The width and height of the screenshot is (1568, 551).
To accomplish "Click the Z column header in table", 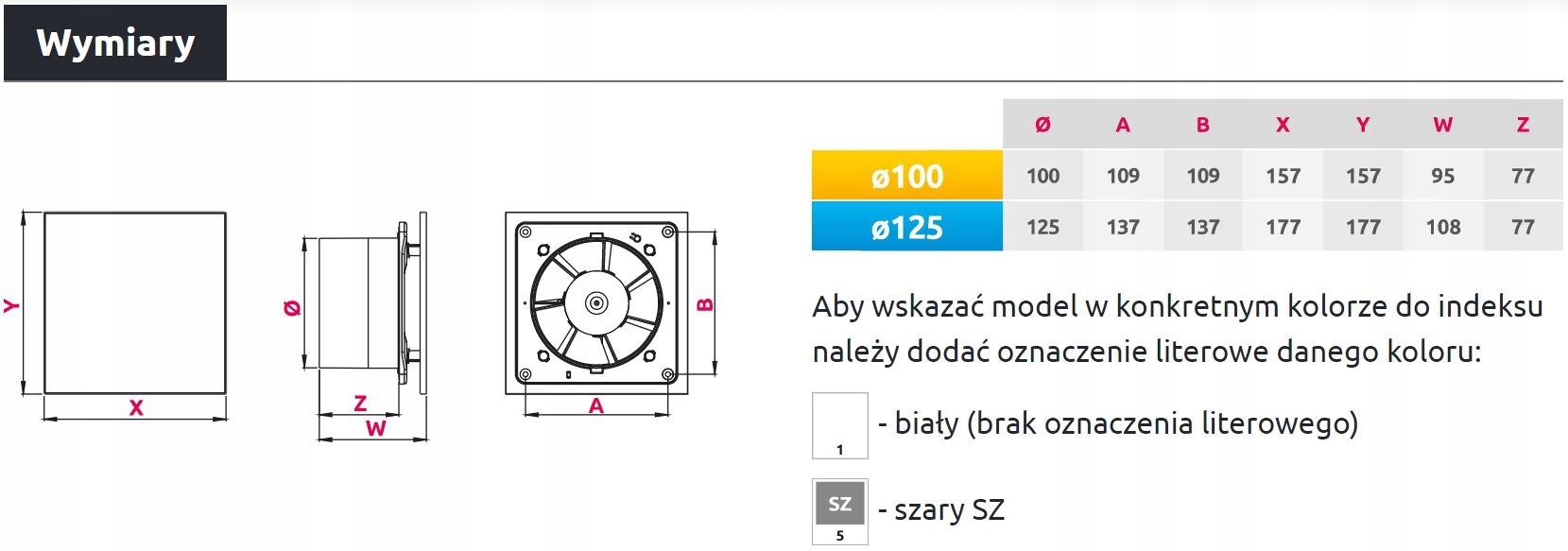I will [1523, 125].
